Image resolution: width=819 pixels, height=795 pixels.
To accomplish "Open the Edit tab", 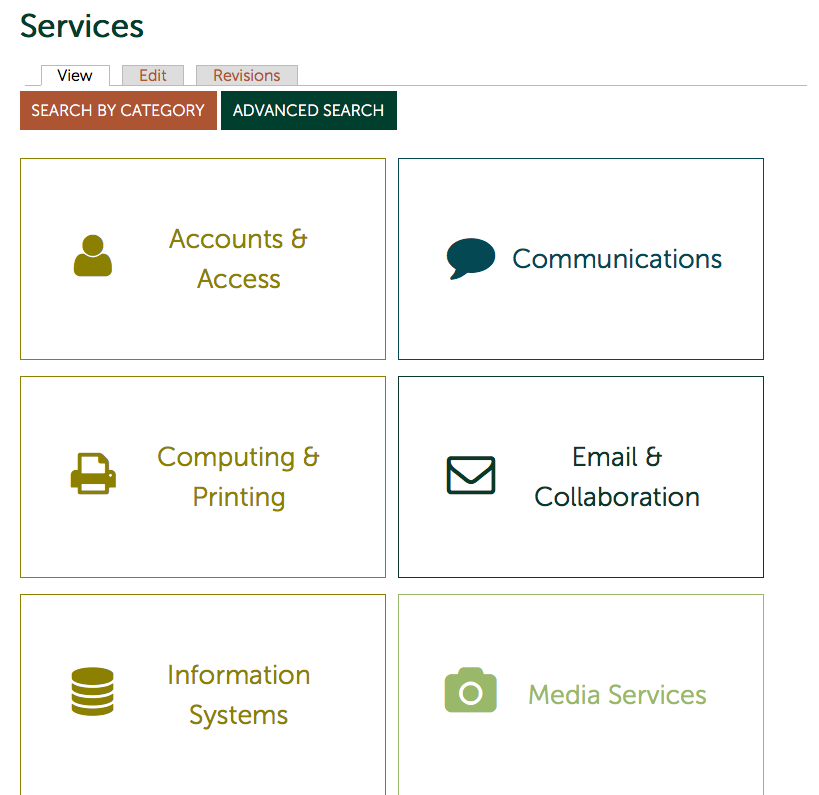I will [x=152, y=76].
